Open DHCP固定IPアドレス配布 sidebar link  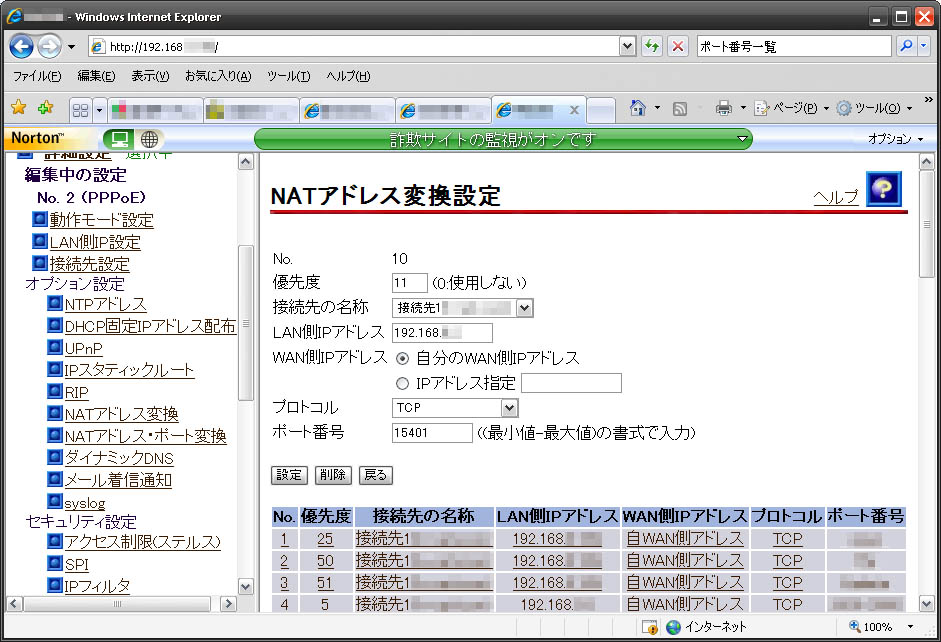click(x=150, y=326)
